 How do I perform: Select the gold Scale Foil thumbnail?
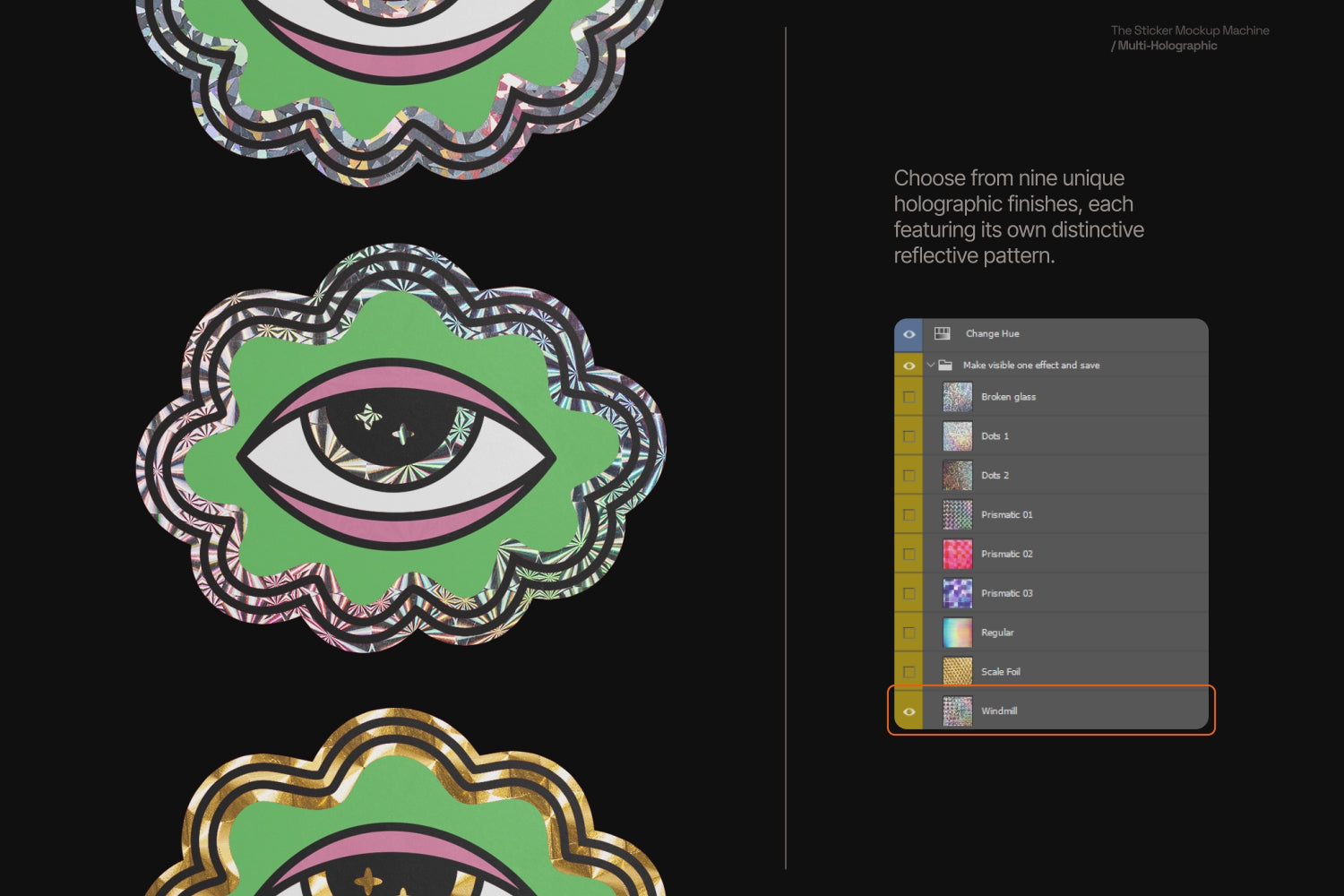pos(958,672)
